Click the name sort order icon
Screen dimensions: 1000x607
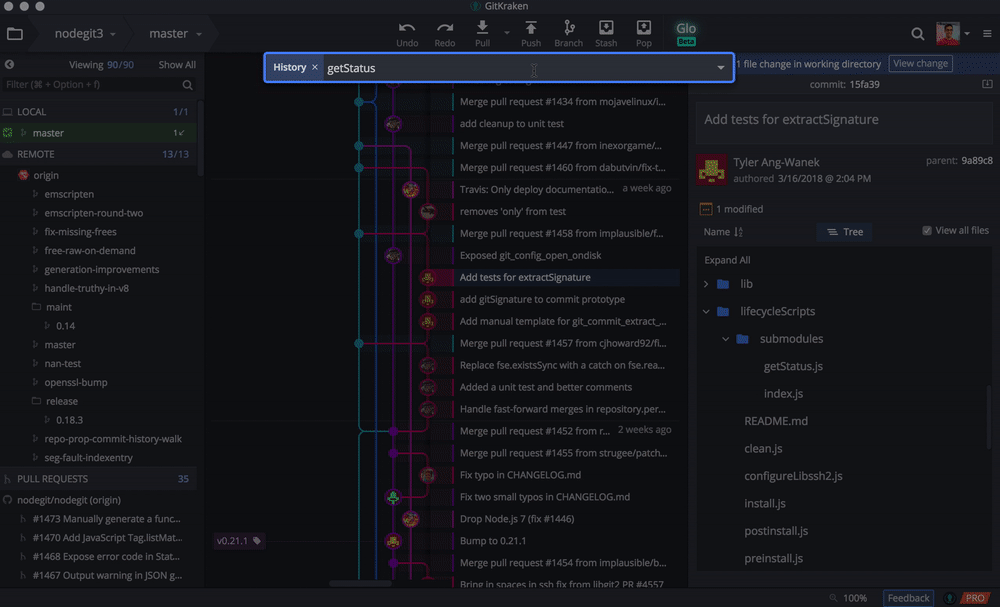tap(739, 232)
